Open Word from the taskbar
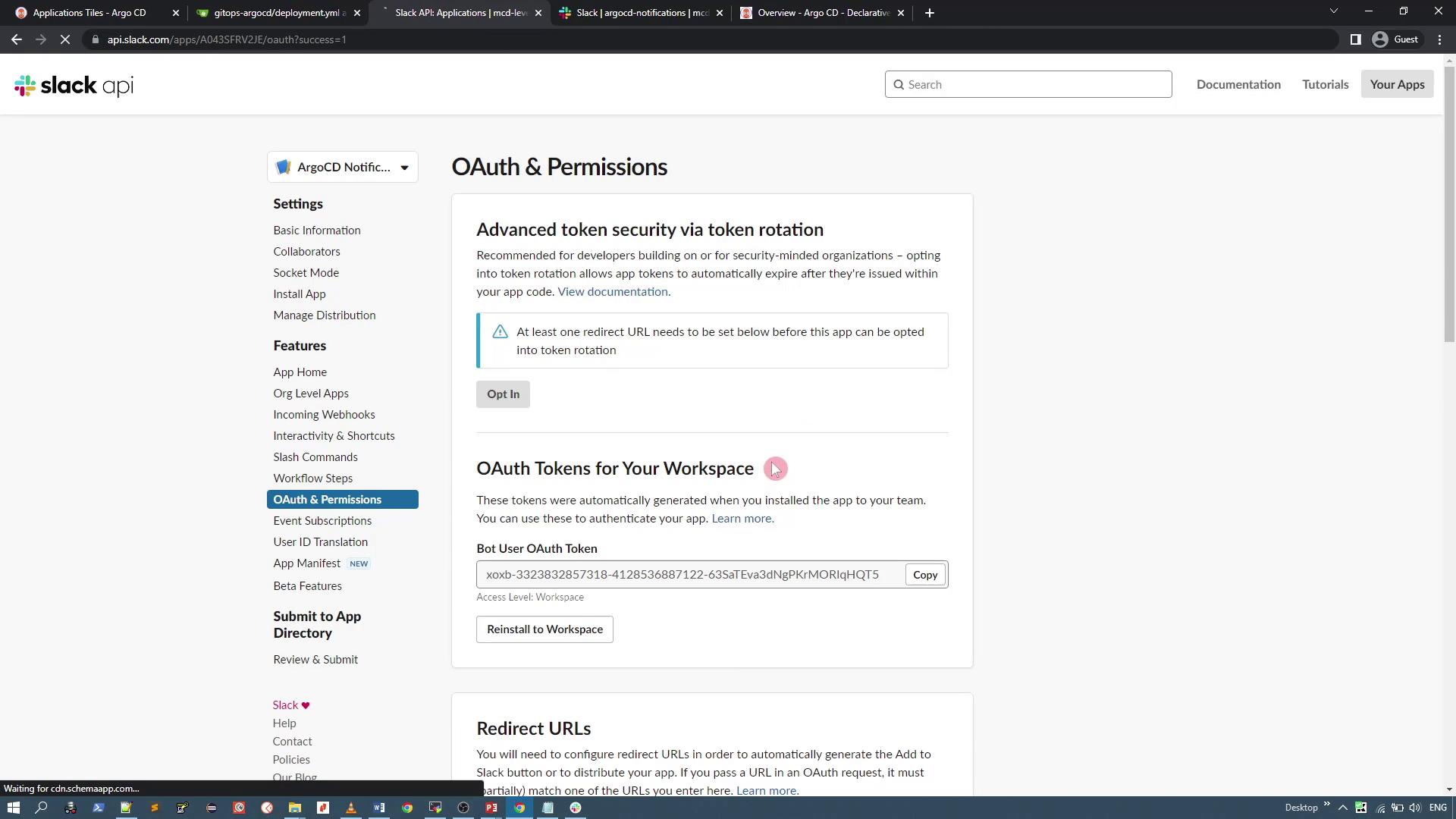Screen dimensions: 1456x819 pos(379,808)
